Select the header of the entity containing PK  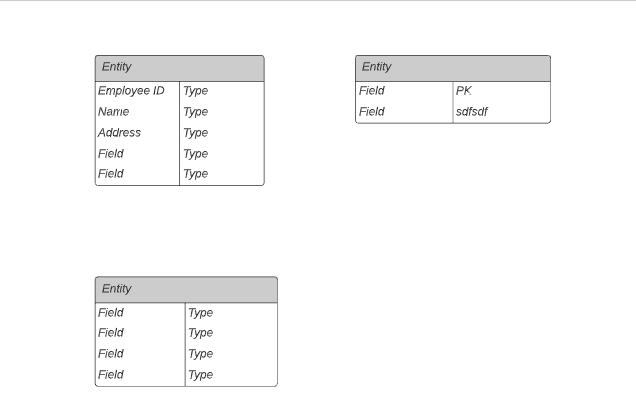452,68
